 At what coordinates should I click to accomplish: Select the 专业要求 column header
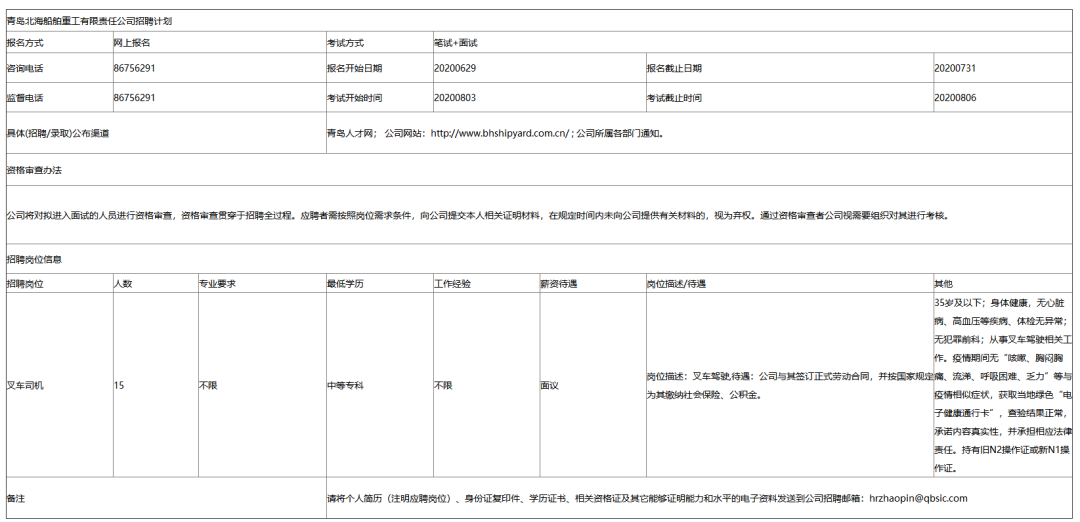coord(217,284)
